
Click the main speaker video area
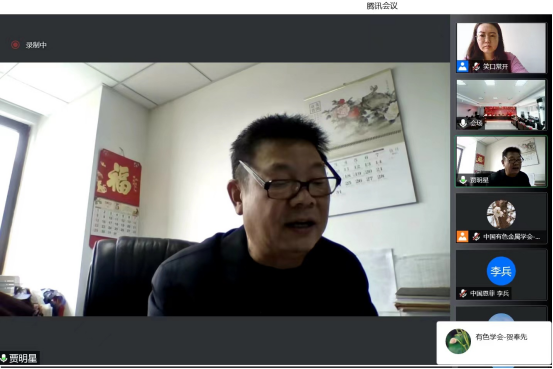pos(225,189)
